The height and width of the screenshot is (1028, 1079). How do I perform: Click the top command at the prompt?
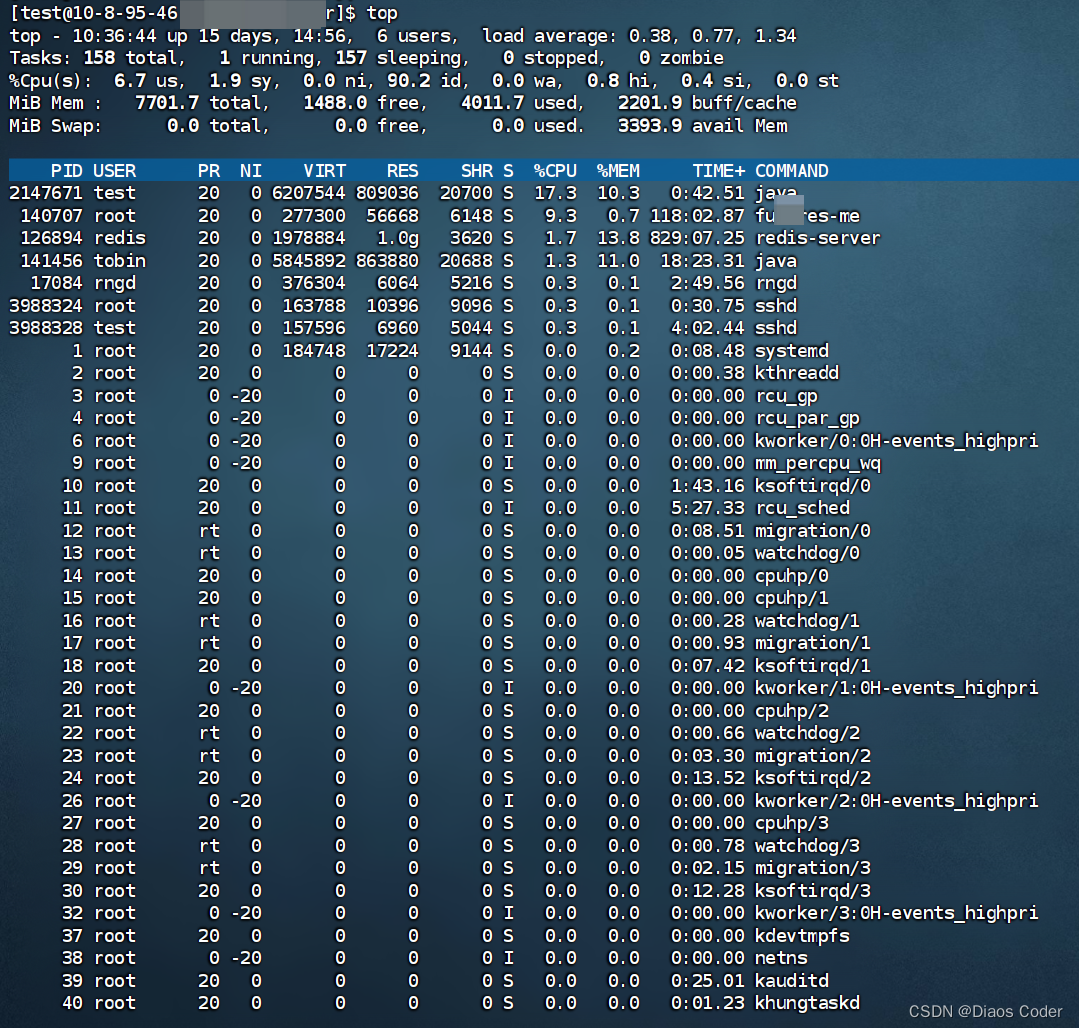click(x=382, y=13)
